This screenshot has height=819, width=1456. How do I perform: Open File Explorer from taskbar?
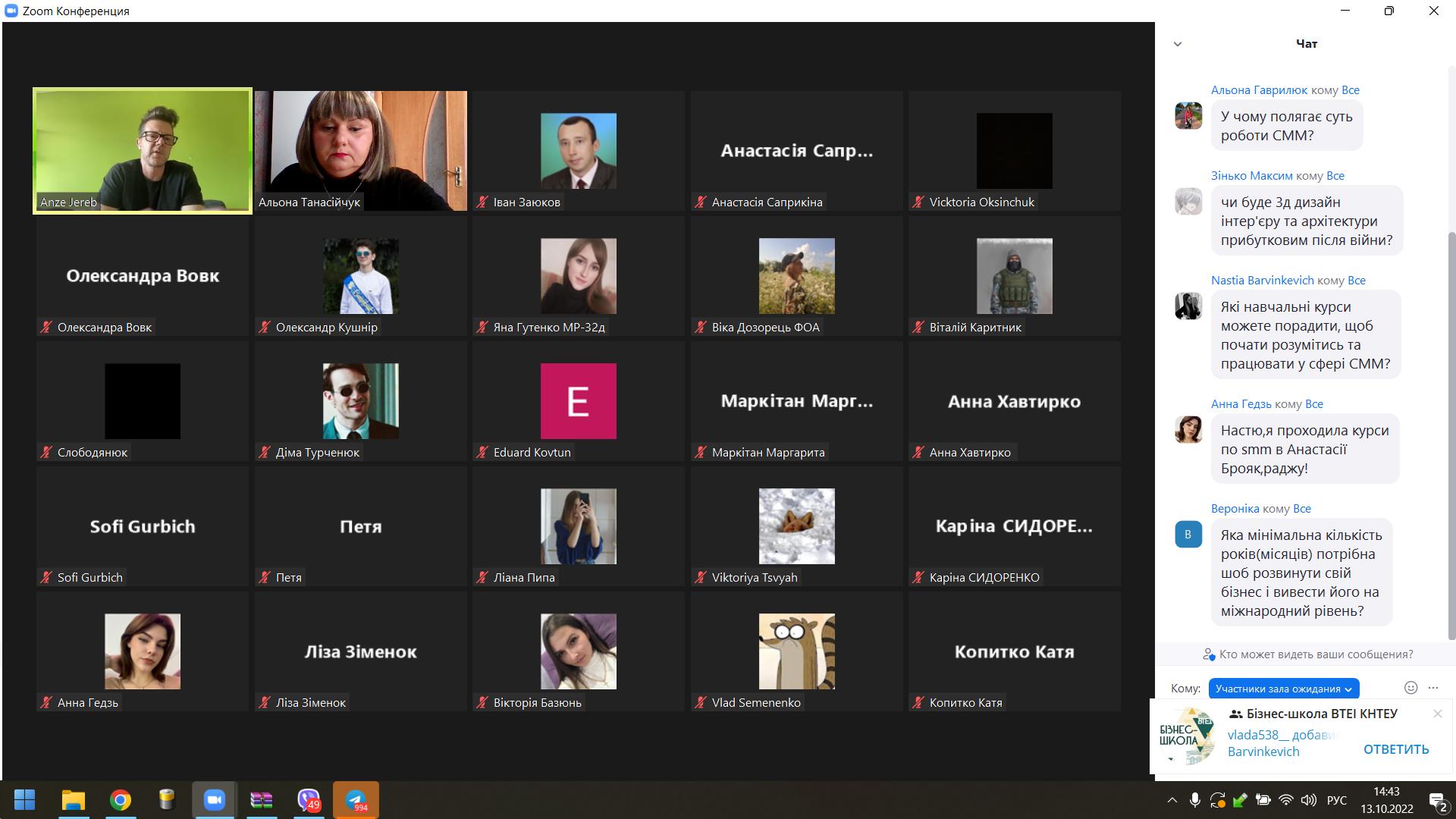[x=74, y=800]
